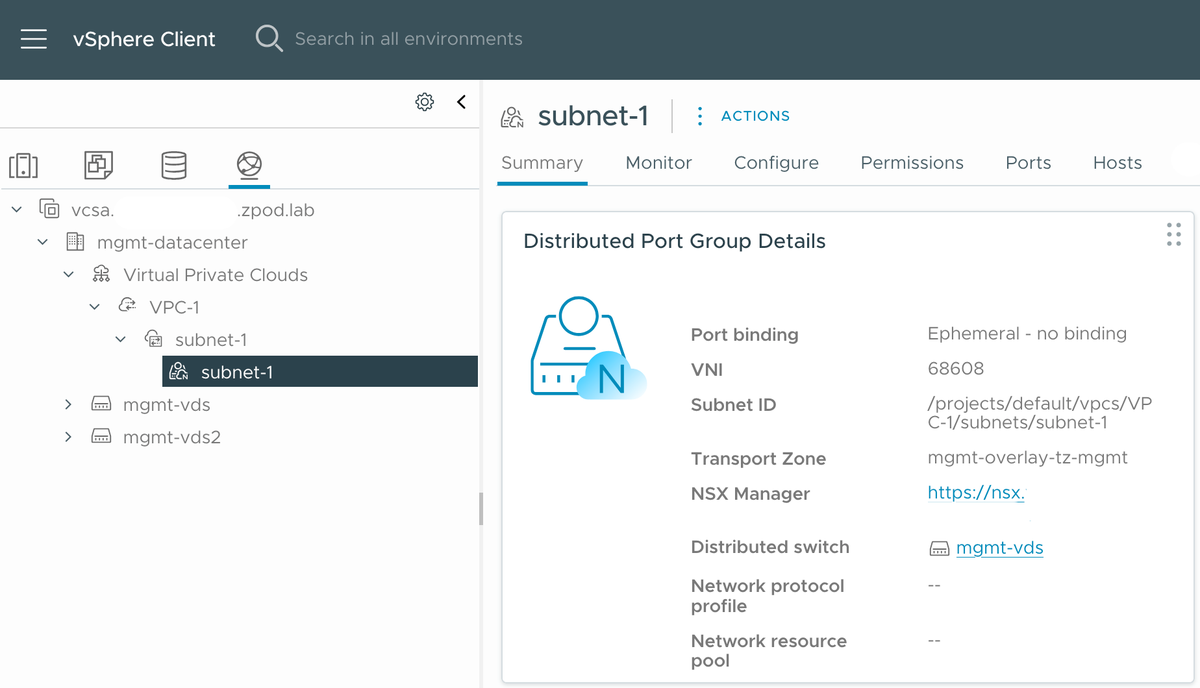Switch to Storage inventory view

click(x=174, y=165)
